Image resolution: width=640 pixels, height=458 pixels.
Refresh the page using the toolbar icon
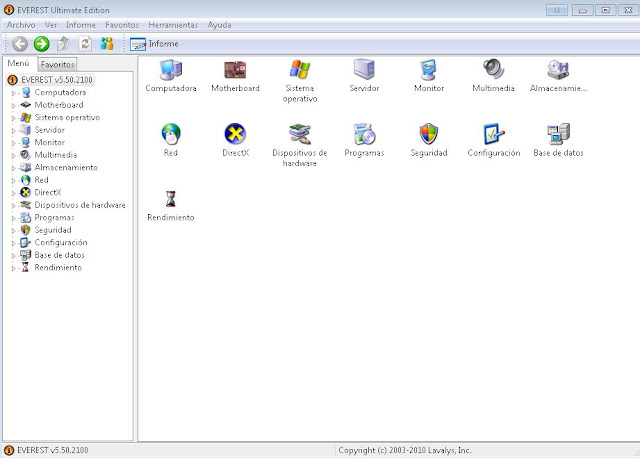coord(85,44)
